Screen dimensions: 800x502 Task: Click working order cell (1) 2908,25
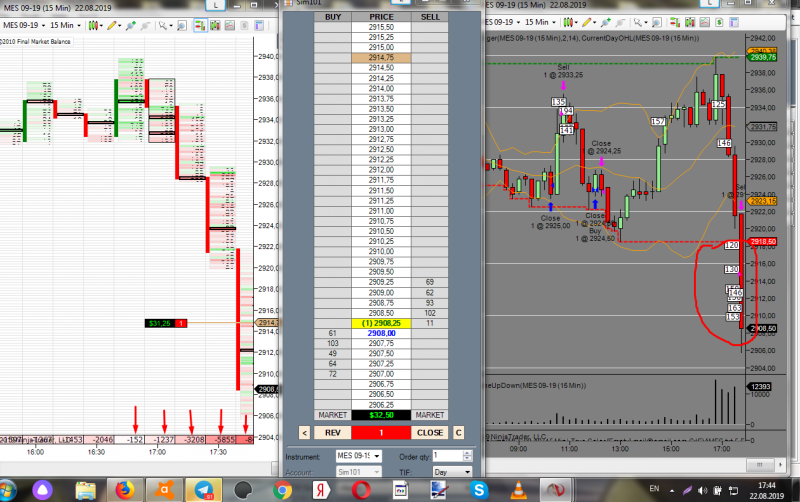[x=381, y=323]
